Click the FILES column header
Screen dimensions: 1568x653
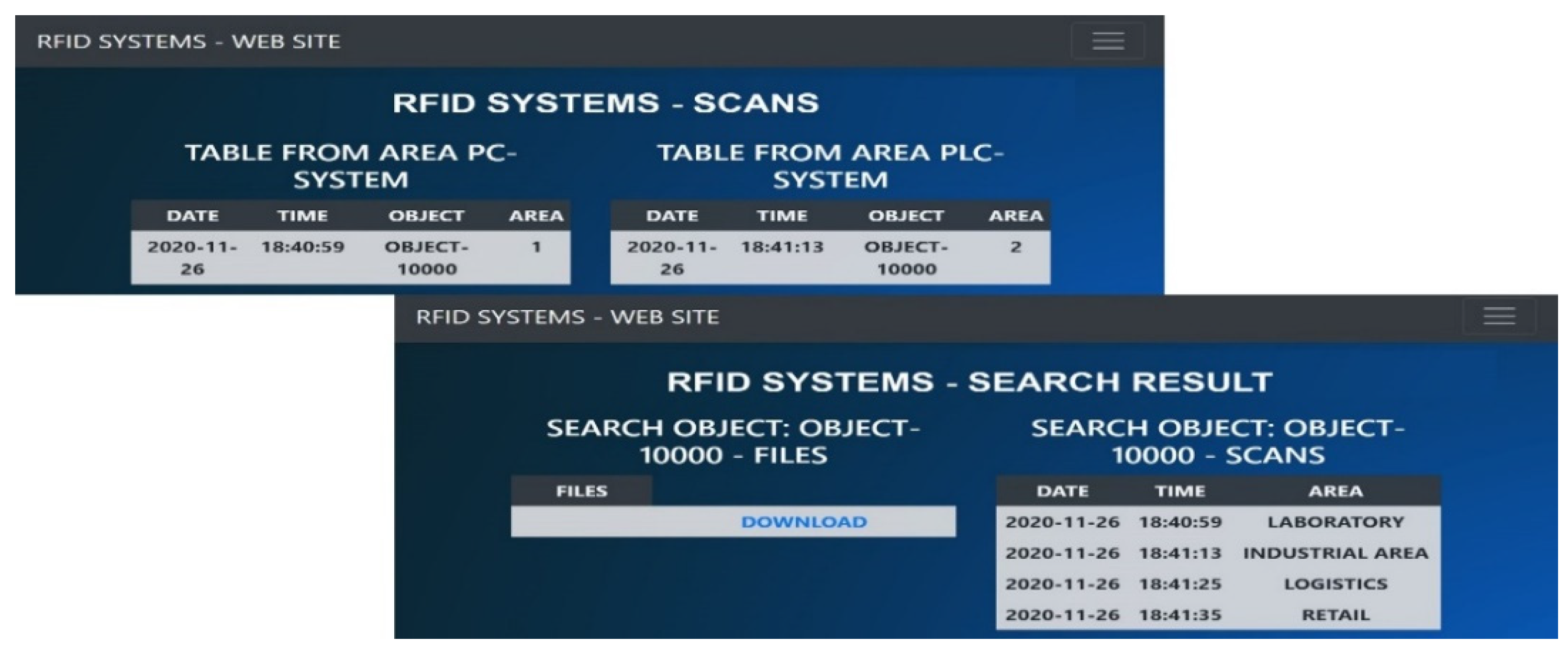(581, 491)
